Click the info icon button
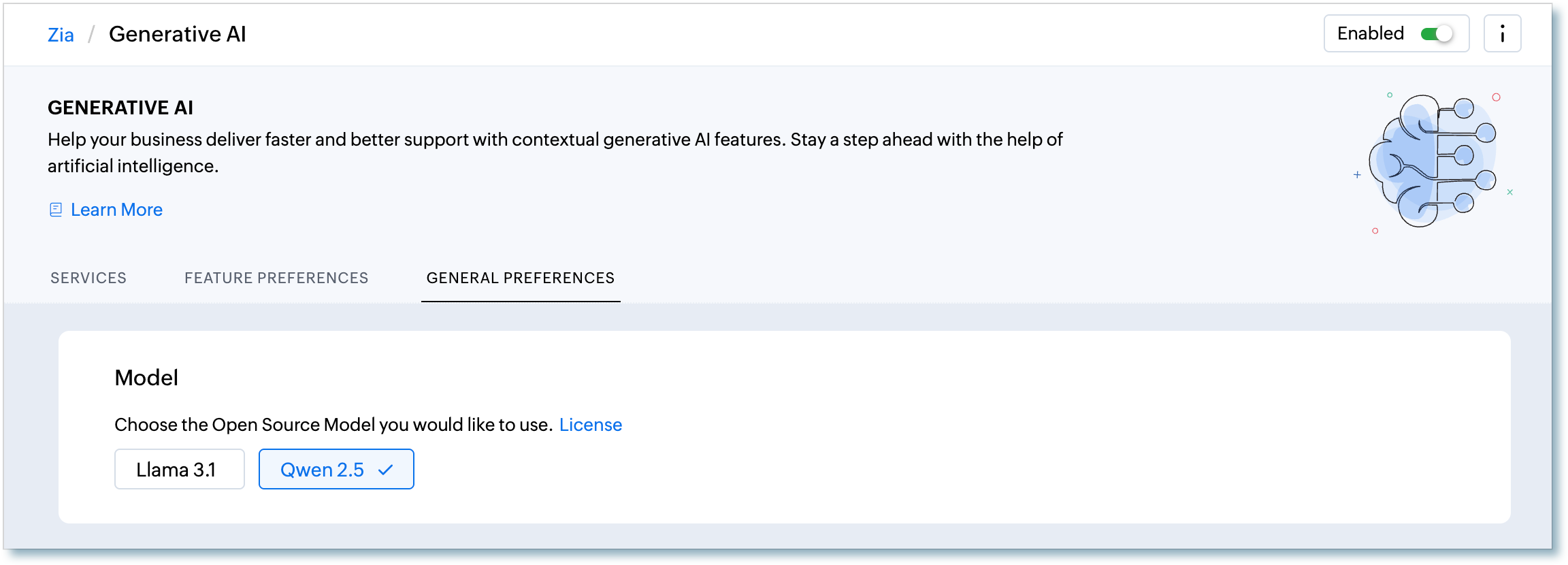This screenshot has width=1568, height=565. point(1502,33)
